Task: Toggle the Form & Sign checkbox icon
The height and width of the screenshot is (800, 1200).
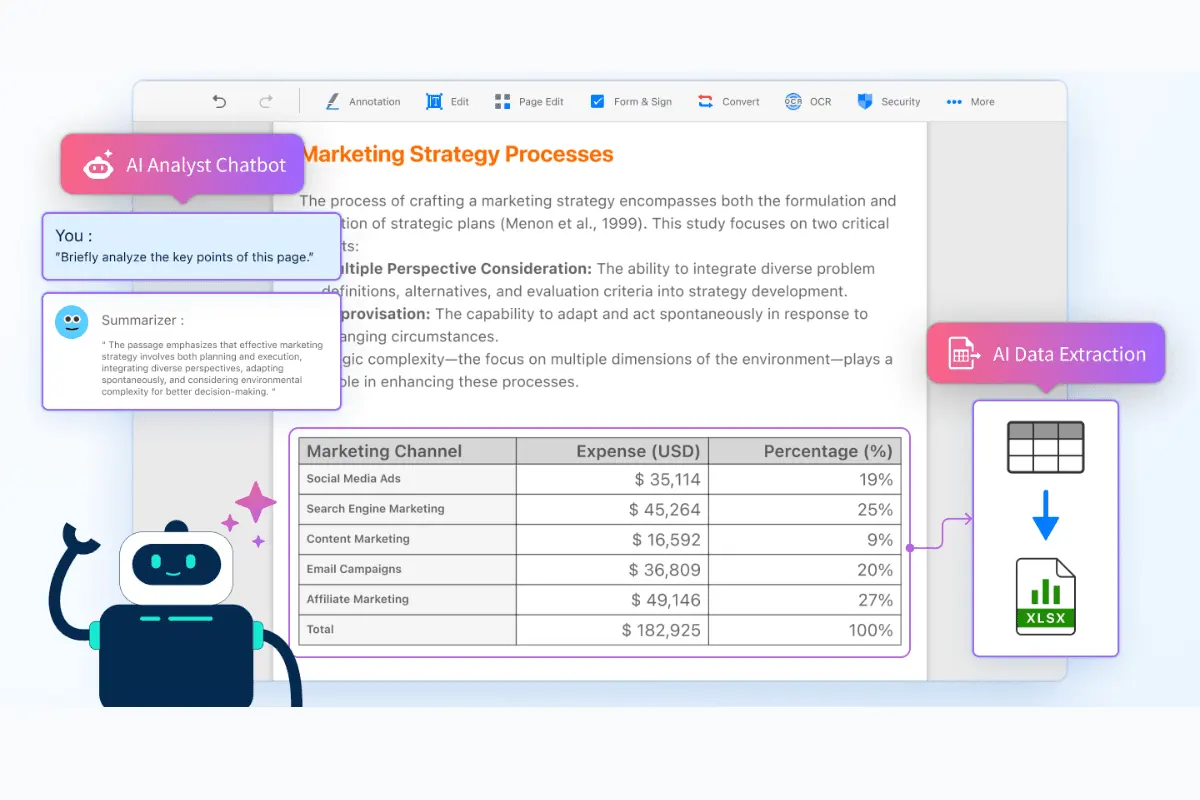Action: pyautogui.click(x=597, y=101)
